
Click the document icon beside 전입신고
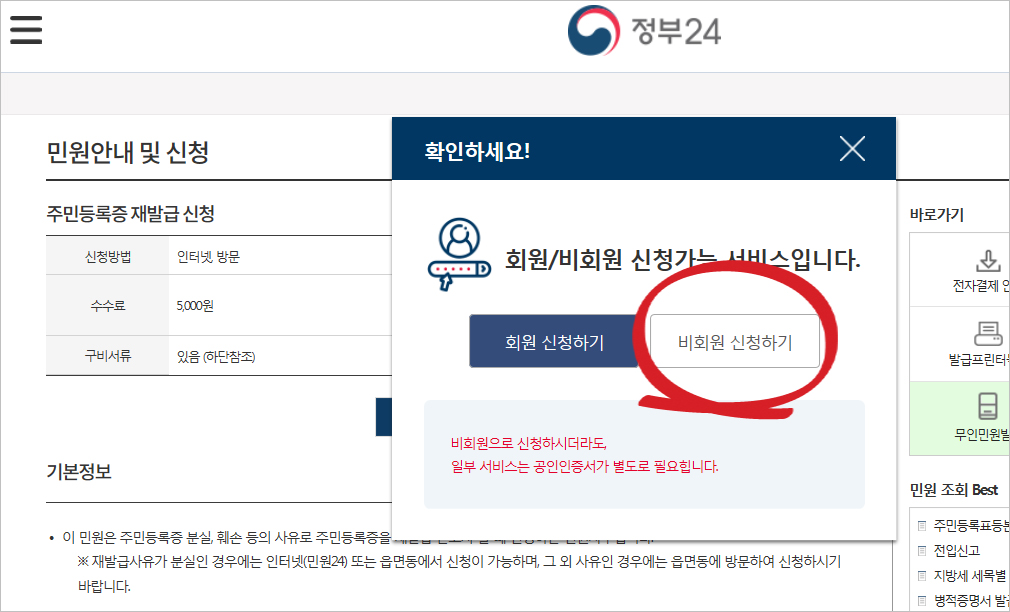coord(922,551)
